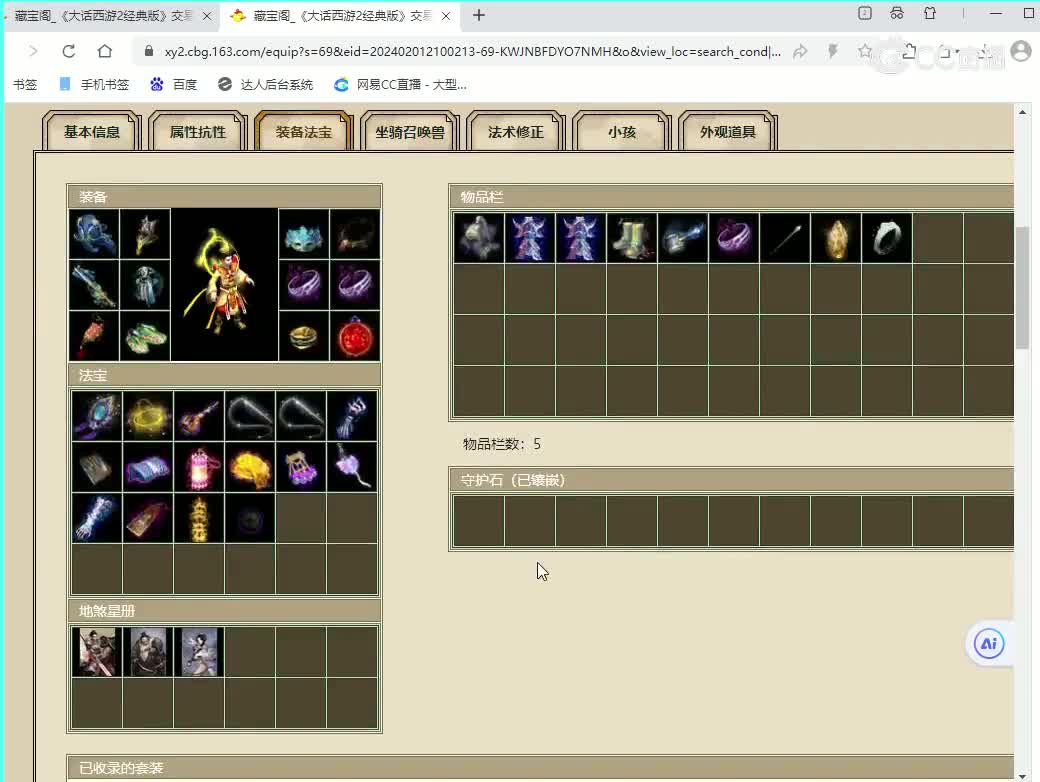The width and height of the screenshot is (1040, 782).
Task: Click the red tassel pendant equipment icon
Action: [x=94, y=336]
